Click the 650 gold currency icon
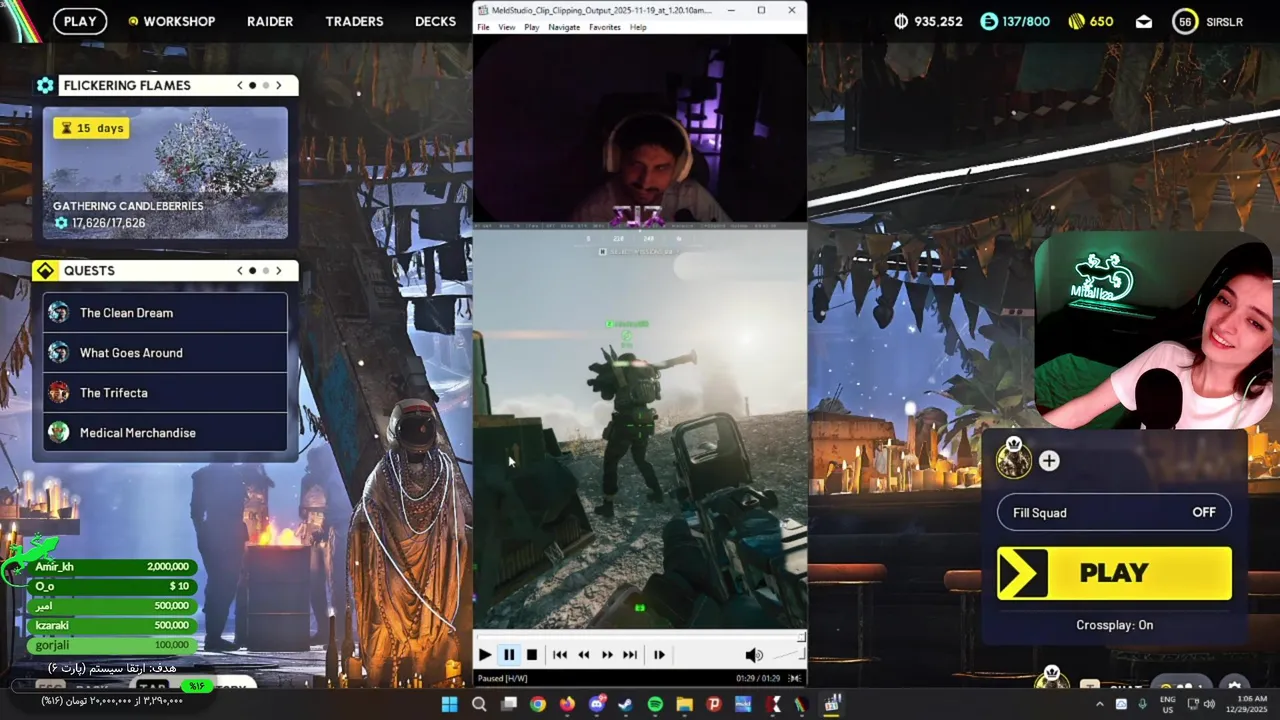The height and width of the screenshot is (720, 1280). 1077,21
